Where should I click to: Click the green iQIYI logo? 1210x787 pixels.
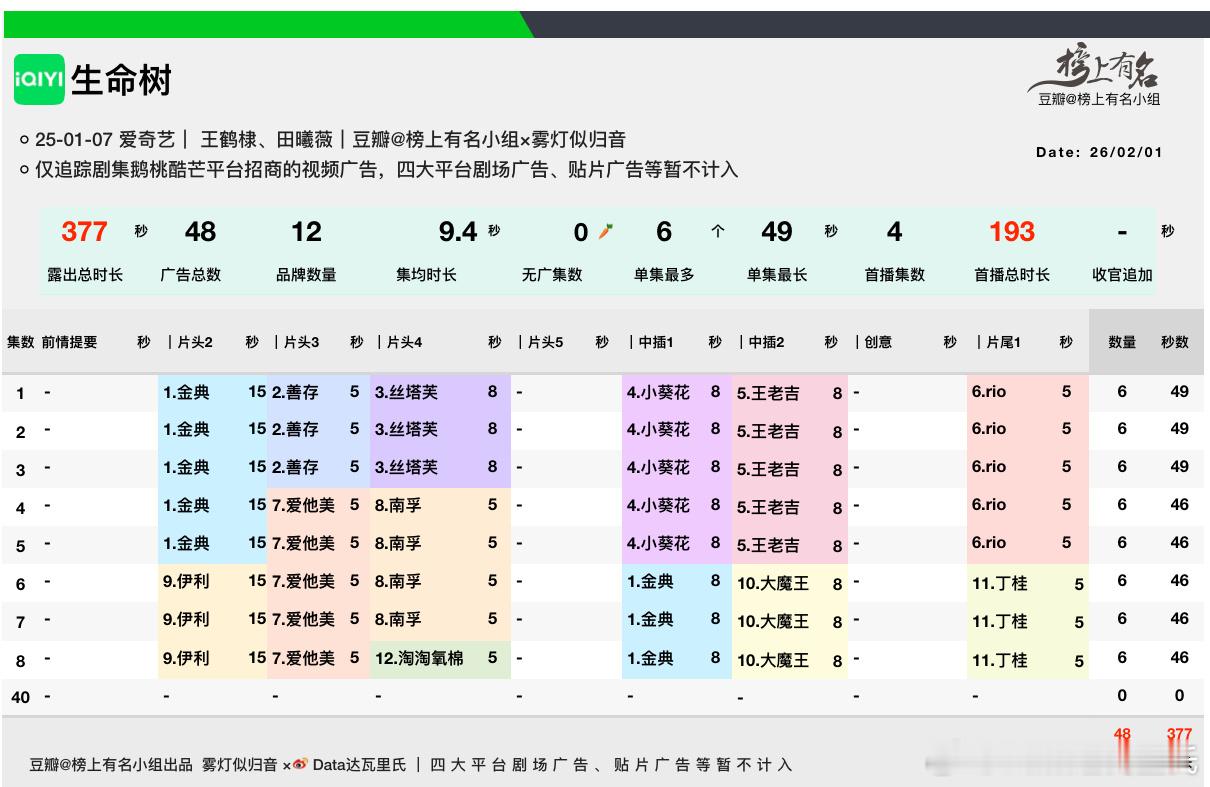point(40,79)
